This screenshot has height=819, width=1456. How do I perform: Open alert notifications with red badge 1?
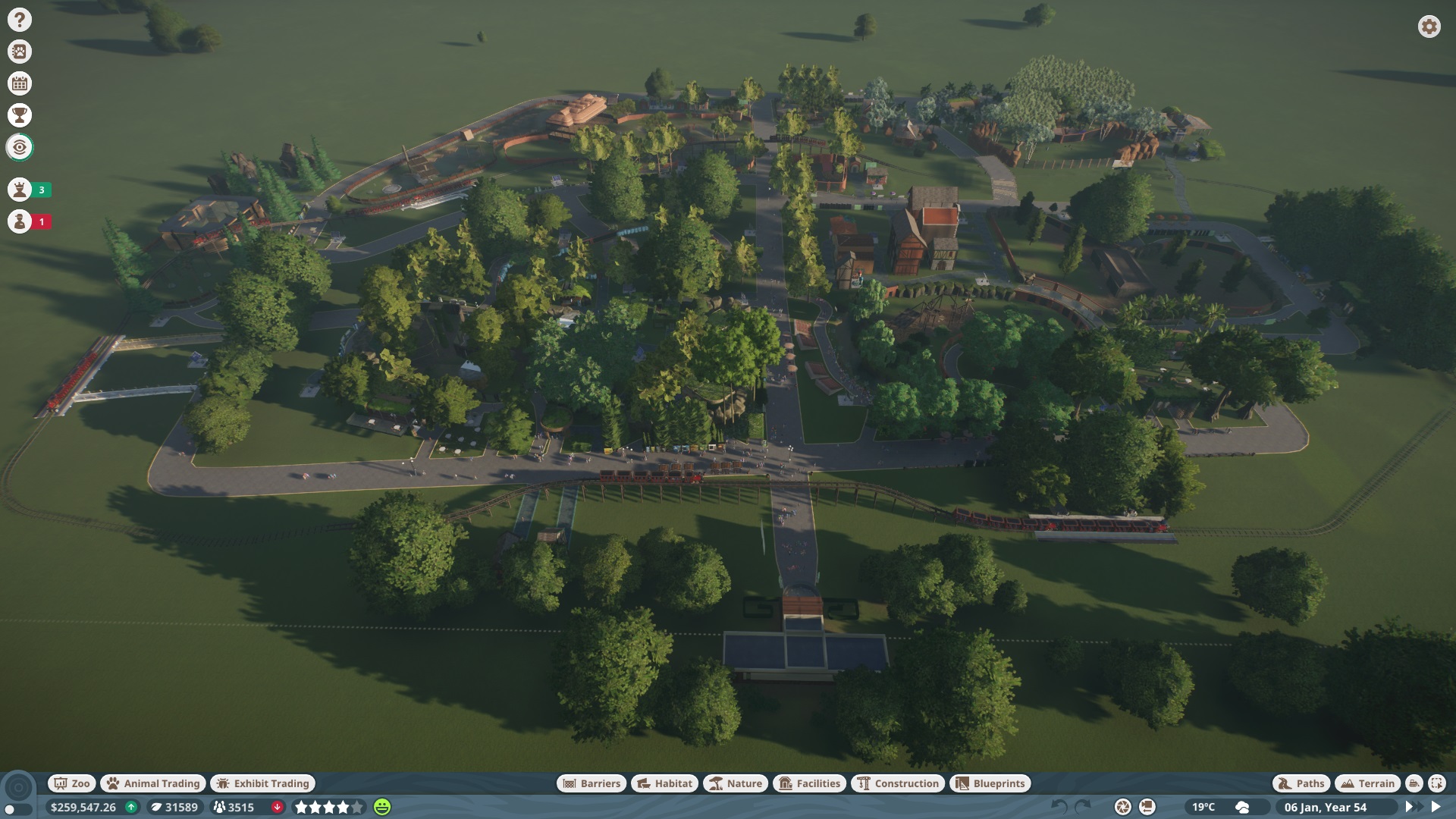[x=30, y=221]
